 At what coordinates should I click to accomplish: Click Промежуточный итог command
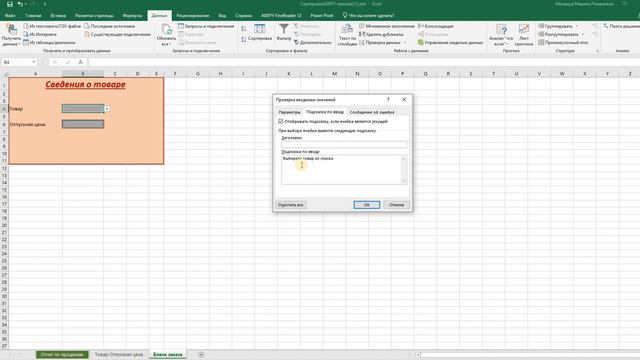(x=563, y=42)
